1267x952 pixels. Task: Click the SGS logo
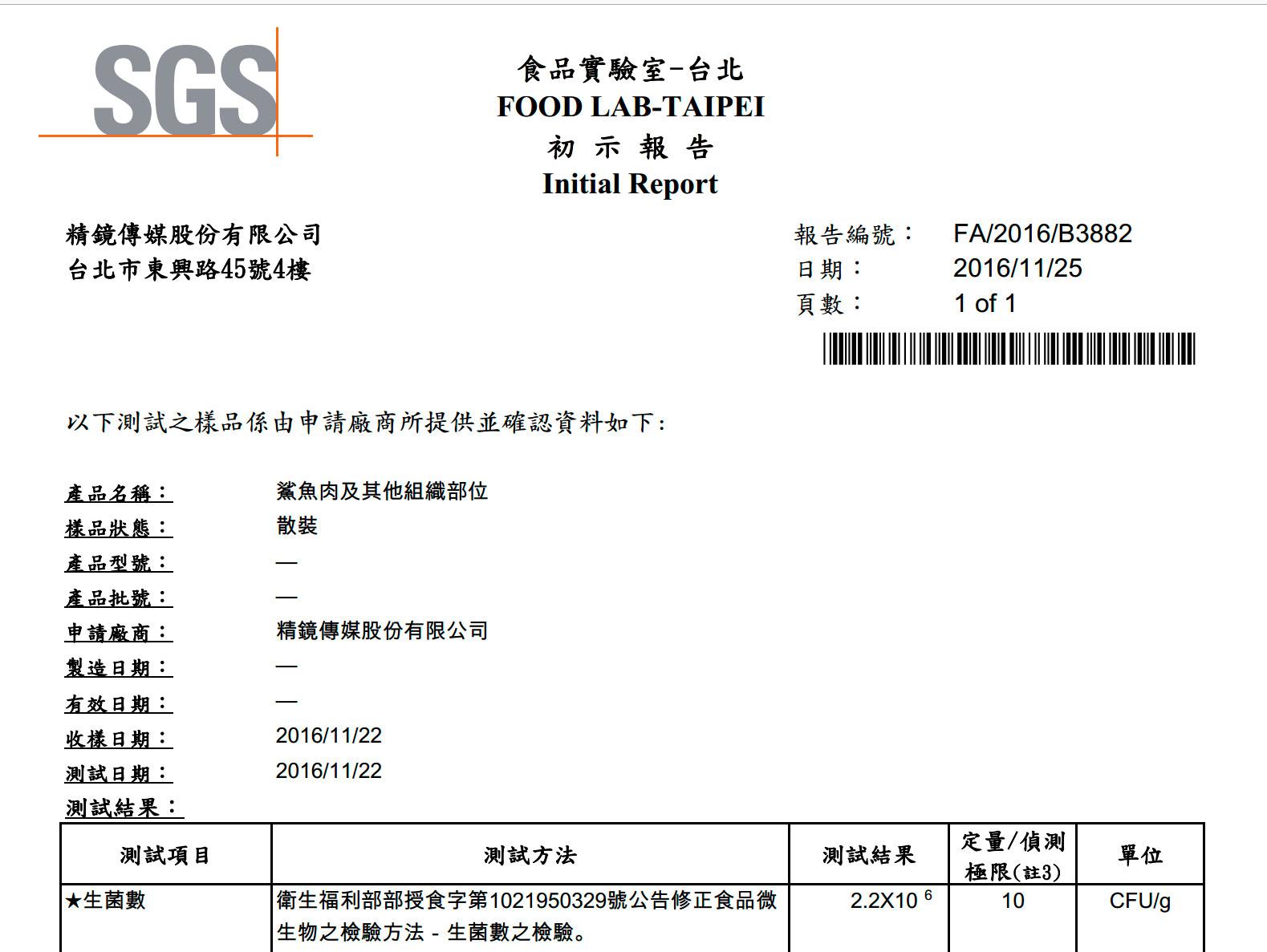(x=175, y=91)
